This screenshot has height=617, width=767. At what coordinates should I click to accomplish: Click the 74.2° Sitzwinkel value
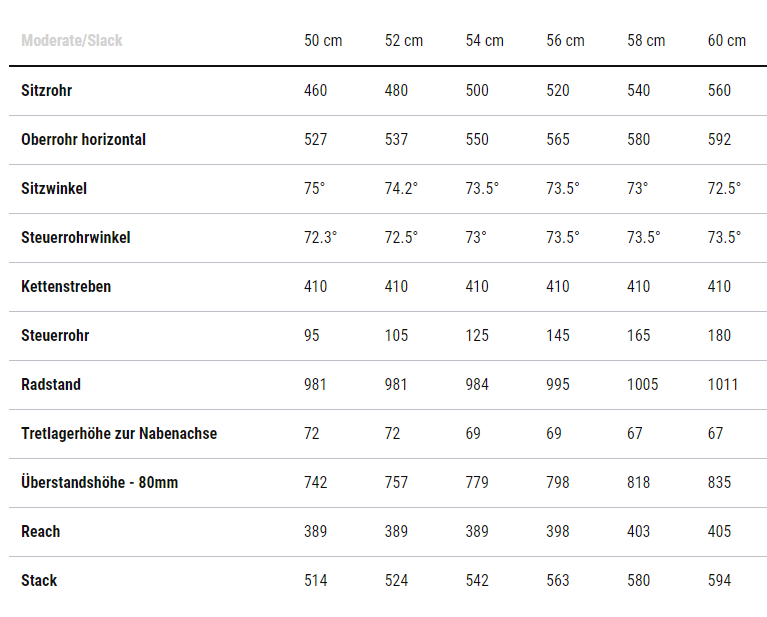coord(401,189)
